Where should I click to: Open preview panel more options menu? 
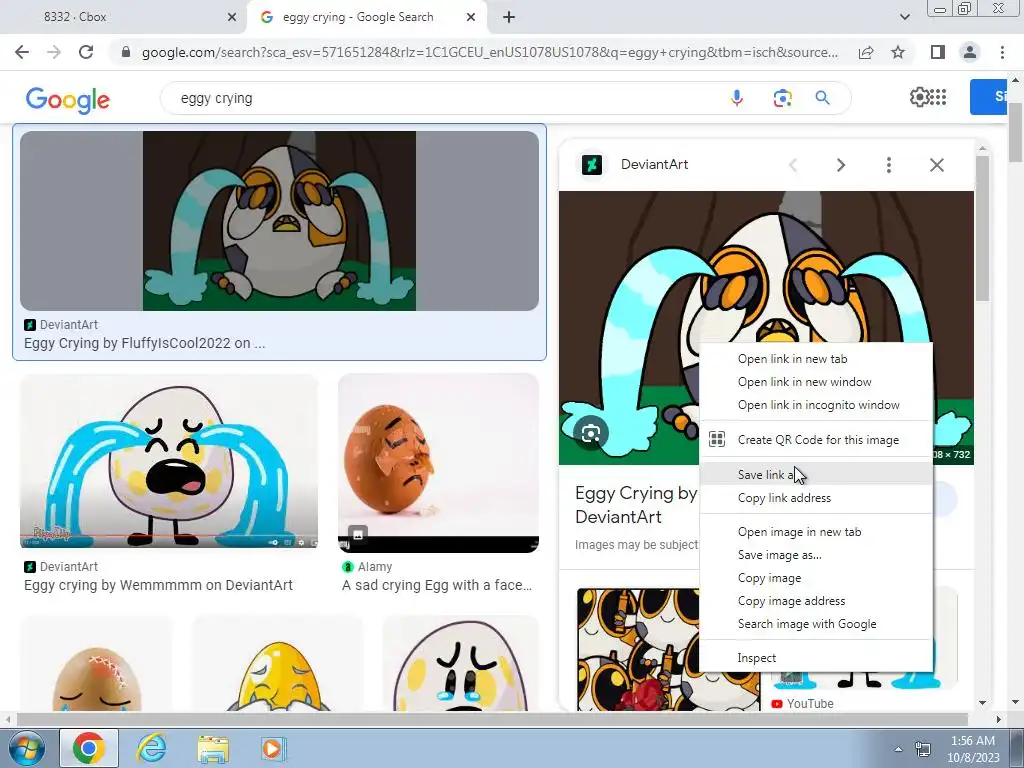pos(889,165)
